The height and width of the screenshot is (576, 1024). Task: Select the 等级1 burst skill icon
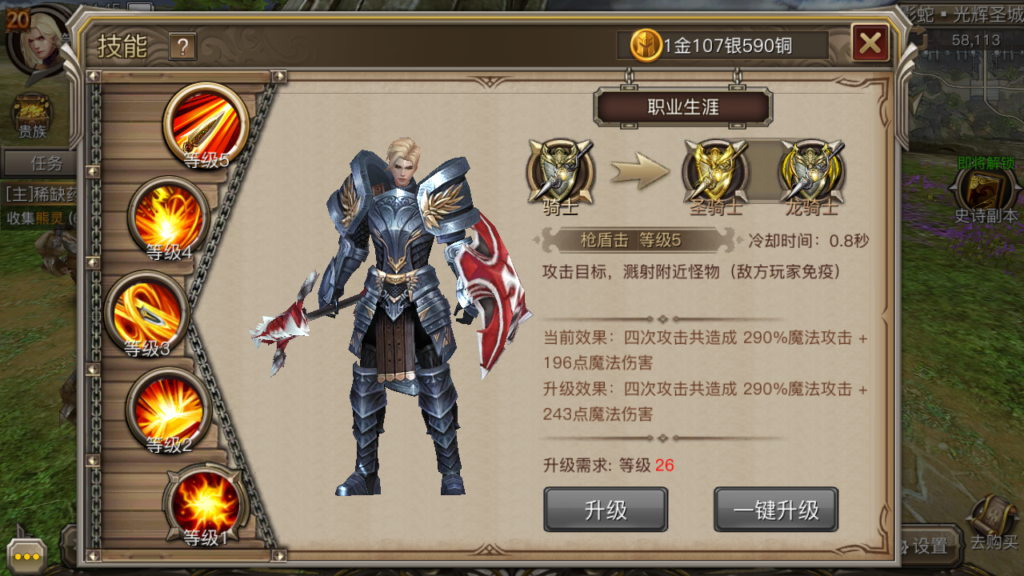[x=206, y=505]
